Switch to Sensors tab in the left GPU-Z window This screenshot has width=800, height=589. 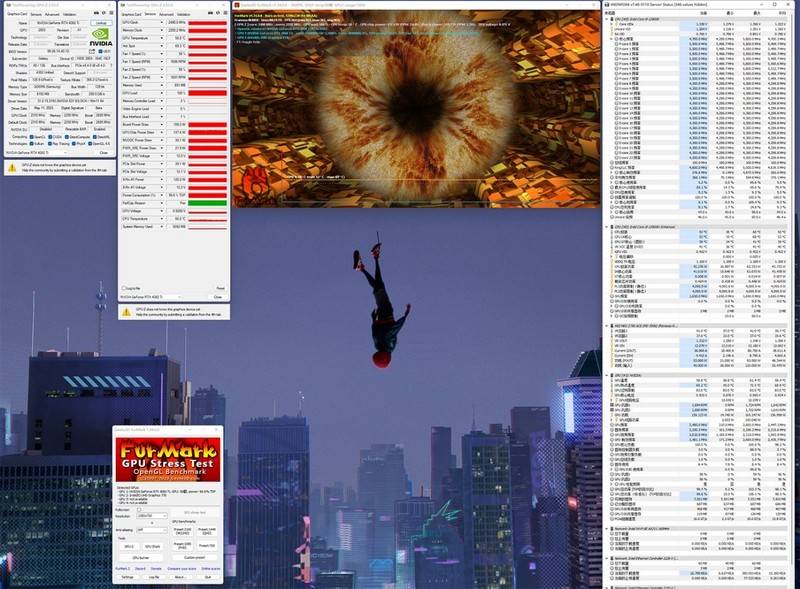pyautogui.click(x=36, y=15)
